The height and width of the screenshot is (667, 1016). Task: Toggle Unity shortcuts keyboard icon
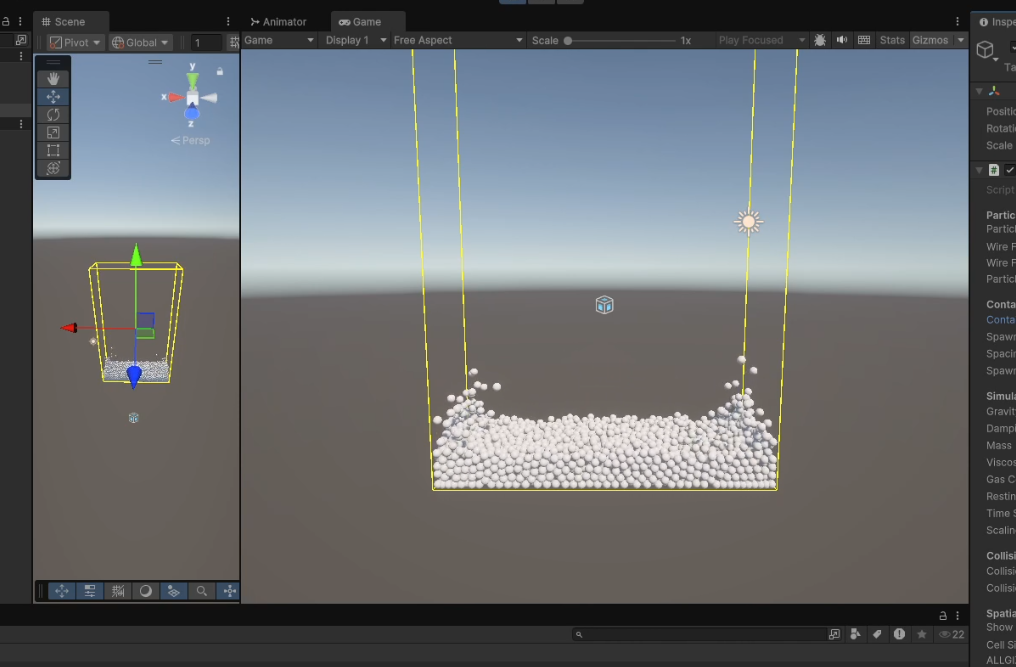tap(864, 40)
